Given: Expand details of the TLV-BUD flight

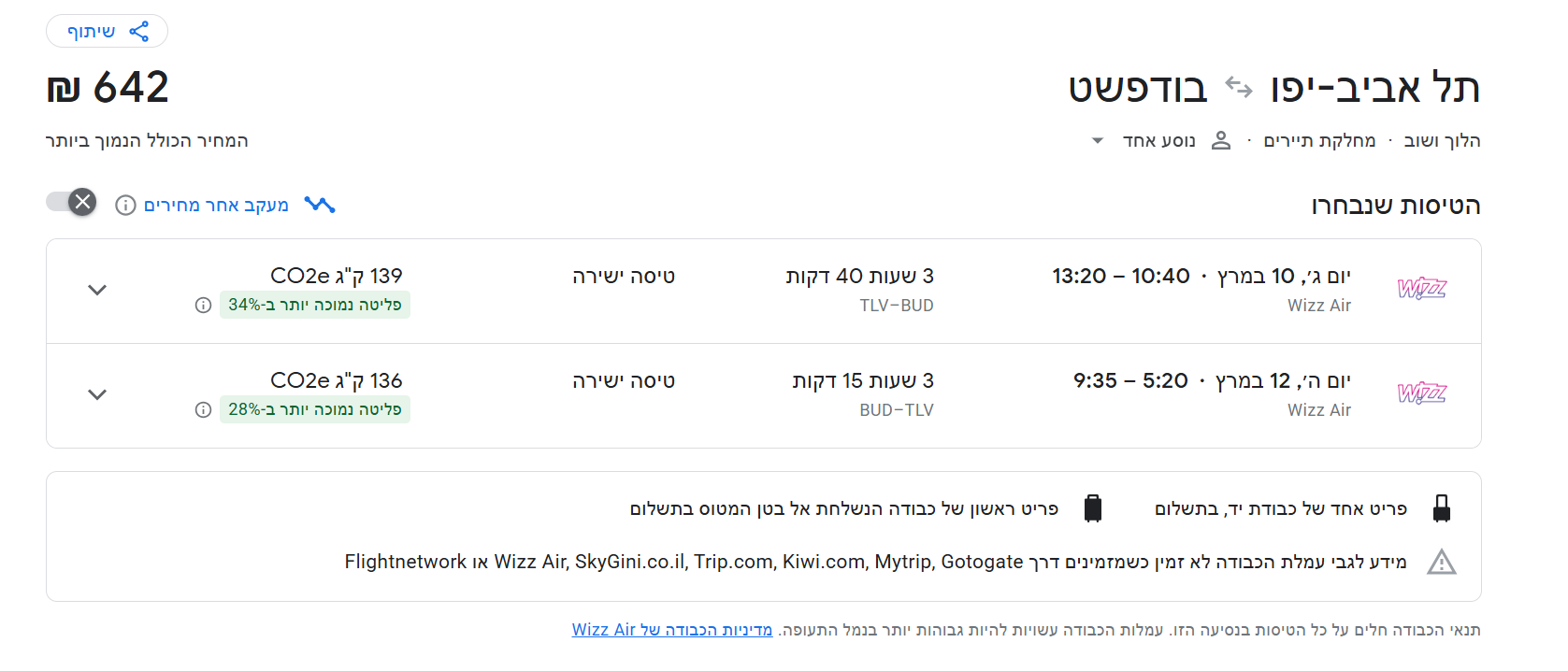Looking at the screenshot, I should click(x=96, y=290).
